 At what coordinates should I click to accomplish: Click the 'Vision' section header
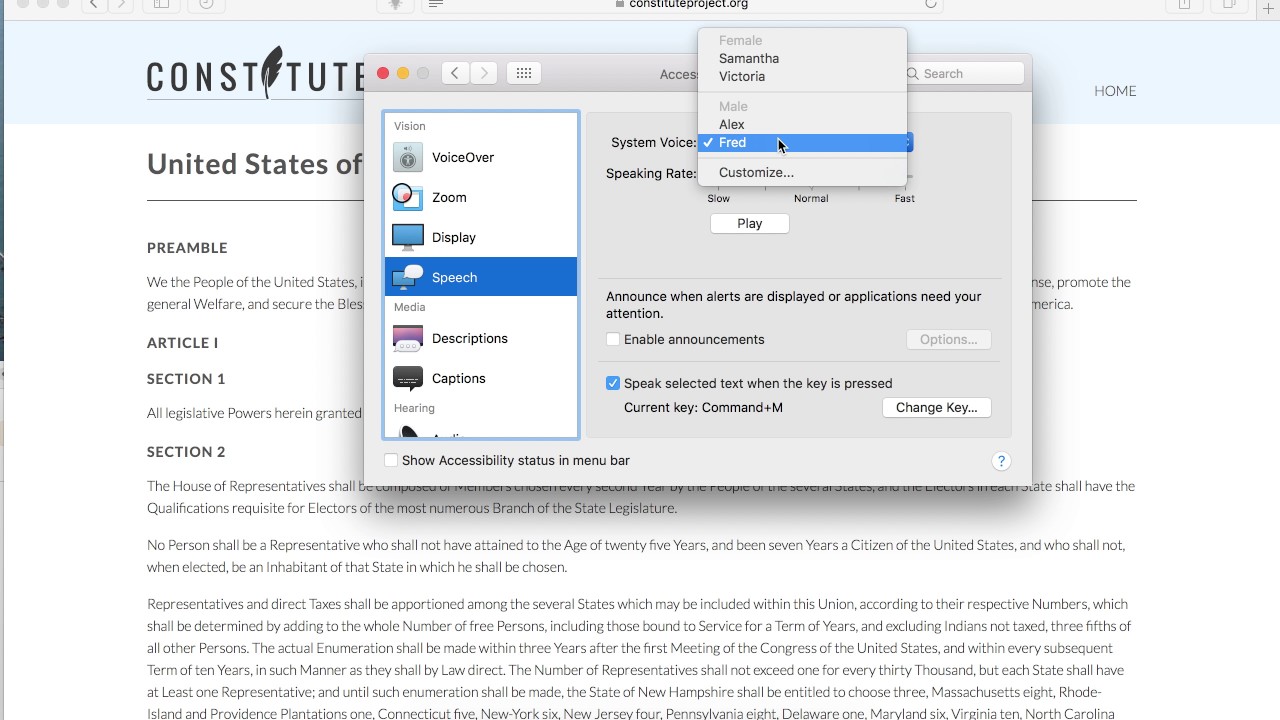410,126
